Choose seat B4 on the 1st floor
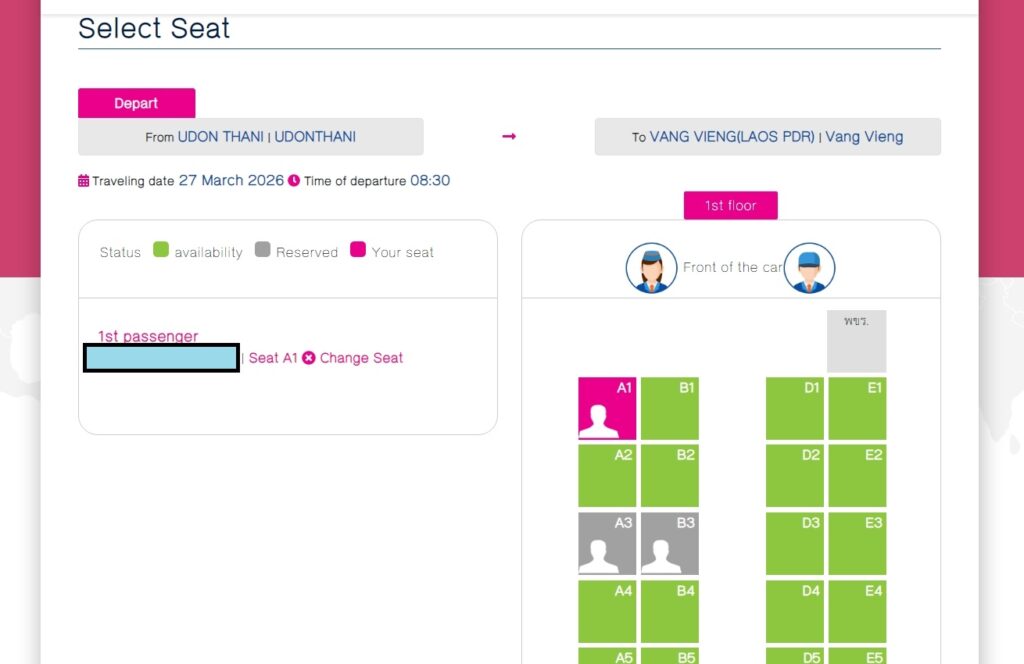Viewport: 1024px width, 664px height. pyautogui.click(x=669, y=611)
